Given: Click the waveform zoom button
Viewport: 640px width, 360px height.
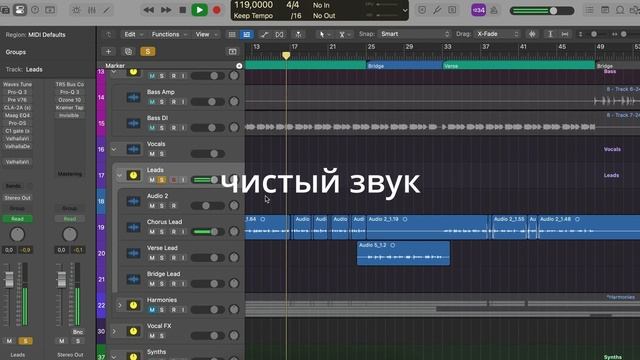Looking at the screenshot, I should tap(532, 34).
